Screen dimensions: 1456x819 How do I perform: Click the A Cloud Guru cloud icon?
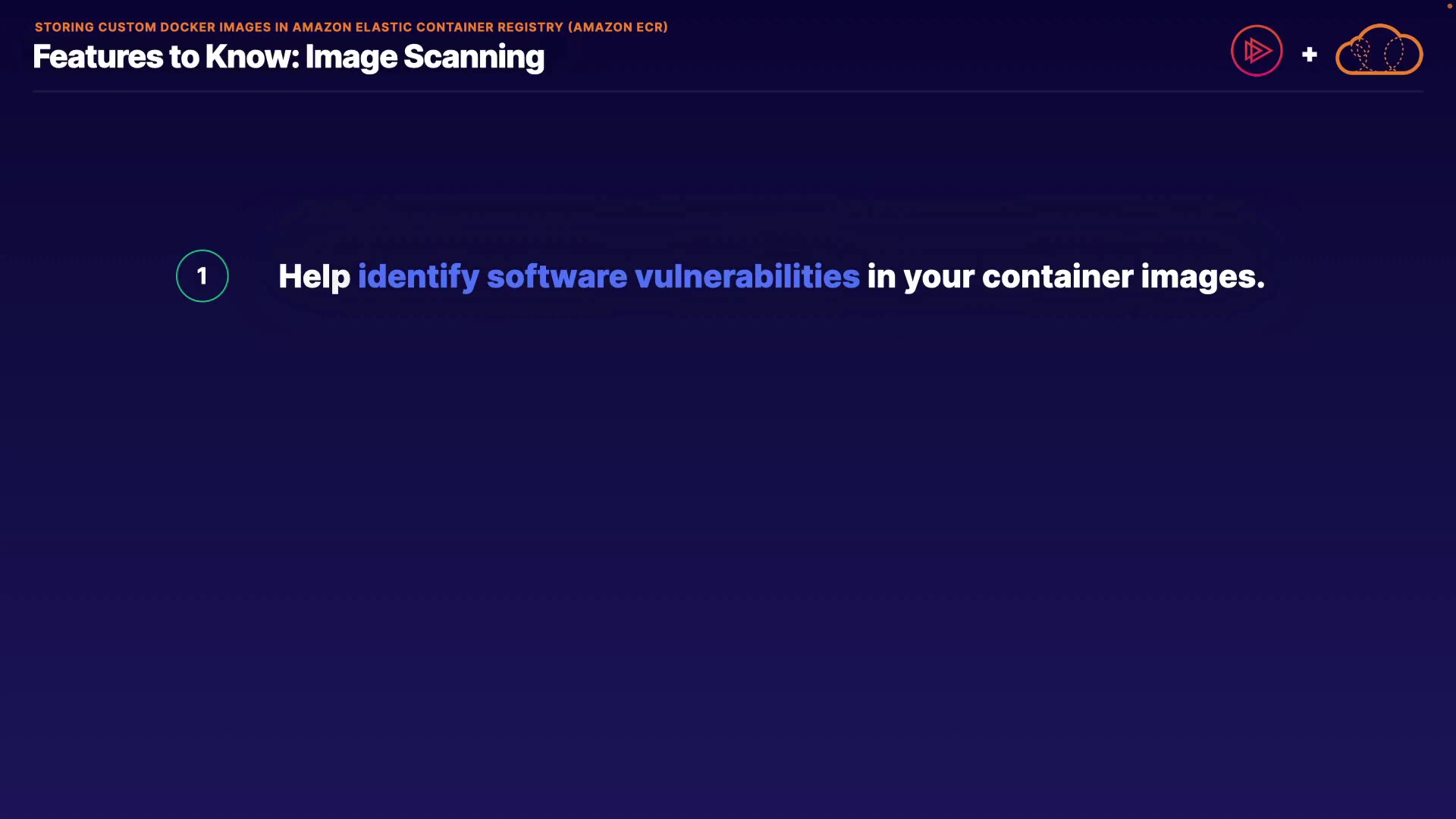(x=1379, y=51)
